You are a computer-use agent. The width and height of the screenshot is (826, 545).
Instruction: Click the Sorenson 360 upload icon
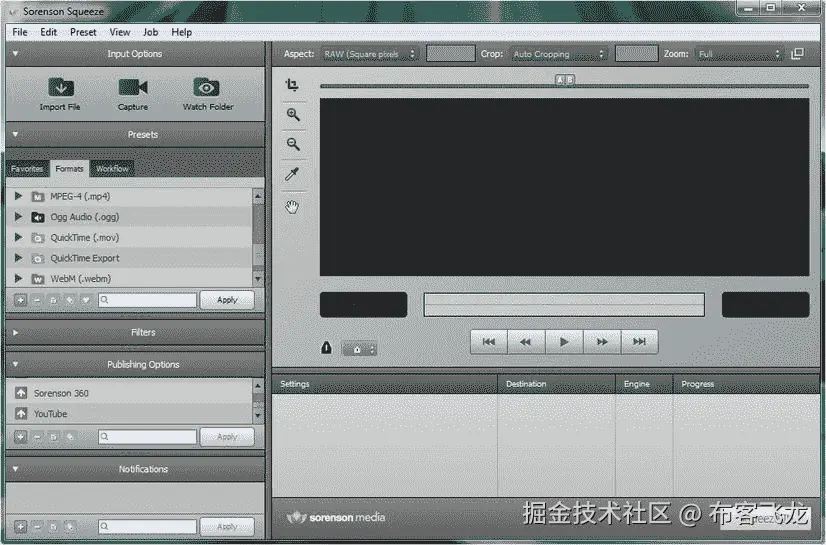(x=21, y=393)
